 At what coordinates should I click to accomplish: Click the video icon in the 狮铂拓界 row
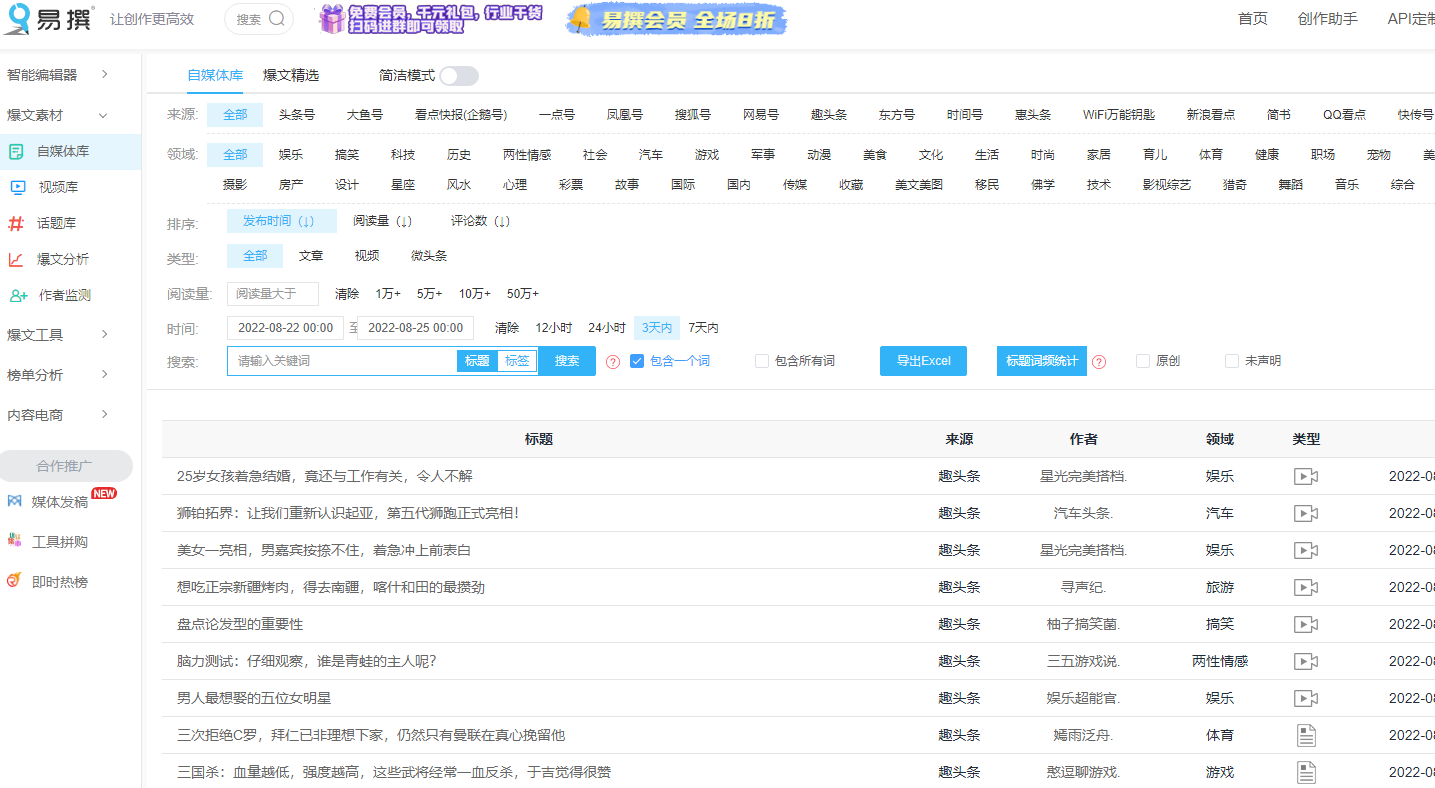pyautogui.click(x=1306, y=513)
